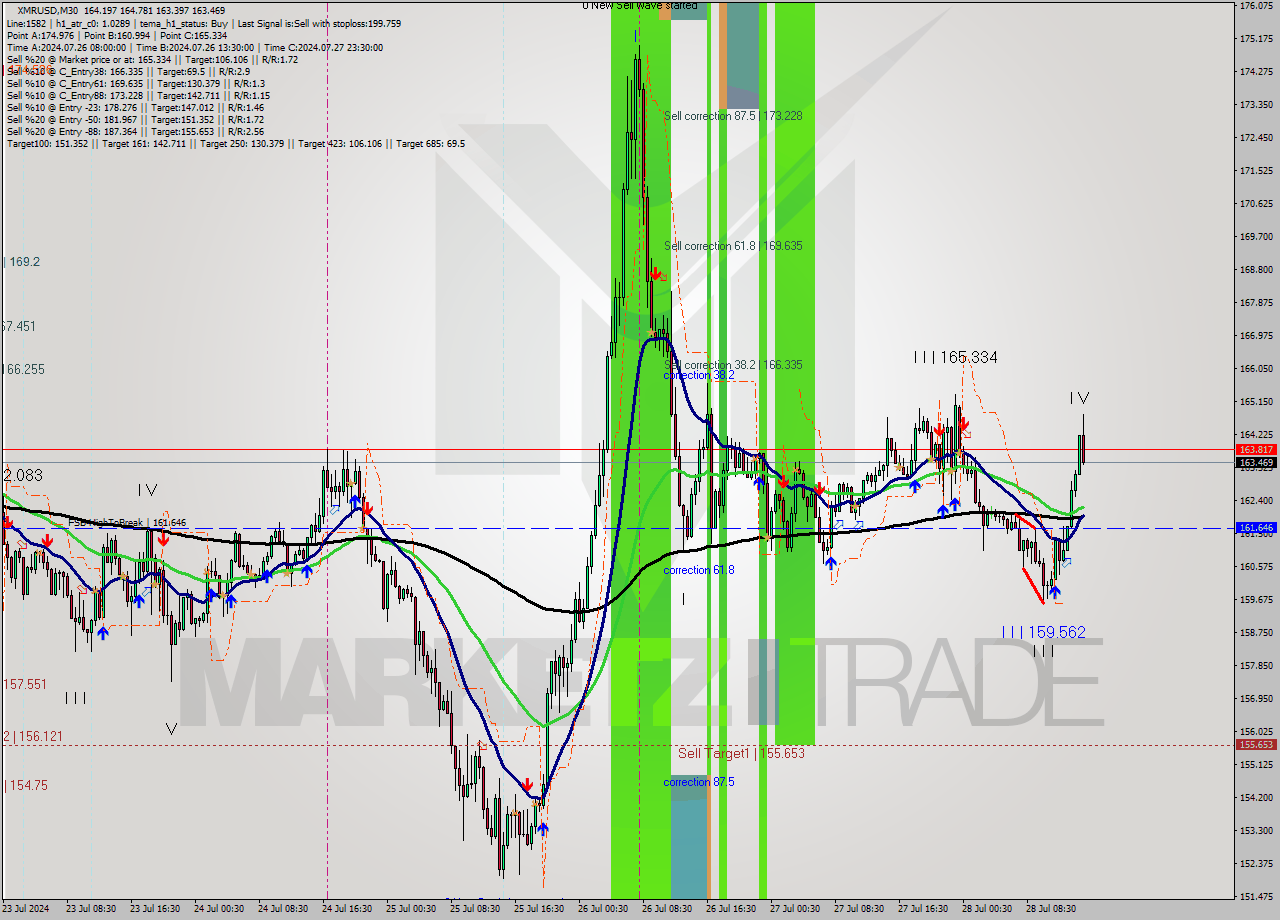1280x920 pixels.
Task: Click '27 Jul 16:30' on the time axis
Action: [924, 909]
